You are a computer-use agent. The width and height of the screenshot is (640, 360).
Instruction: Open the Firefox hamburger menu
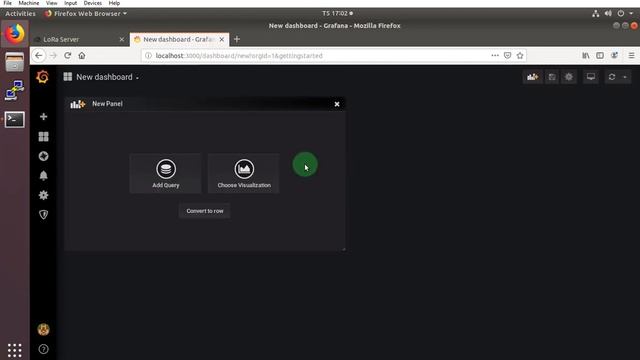pos(631,56)
